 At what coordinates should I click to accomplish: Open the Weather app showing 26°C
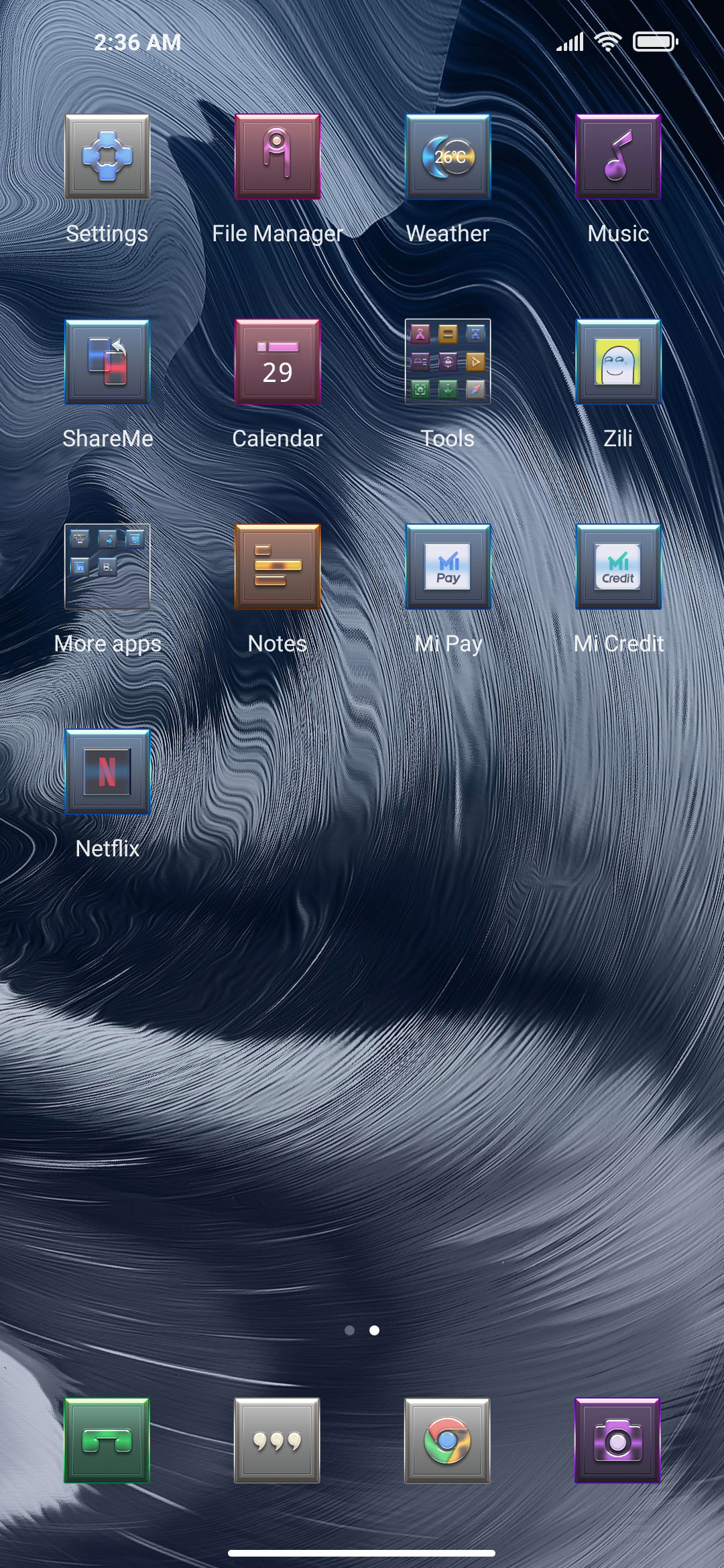pyautogui.click(x=448, y=157)
